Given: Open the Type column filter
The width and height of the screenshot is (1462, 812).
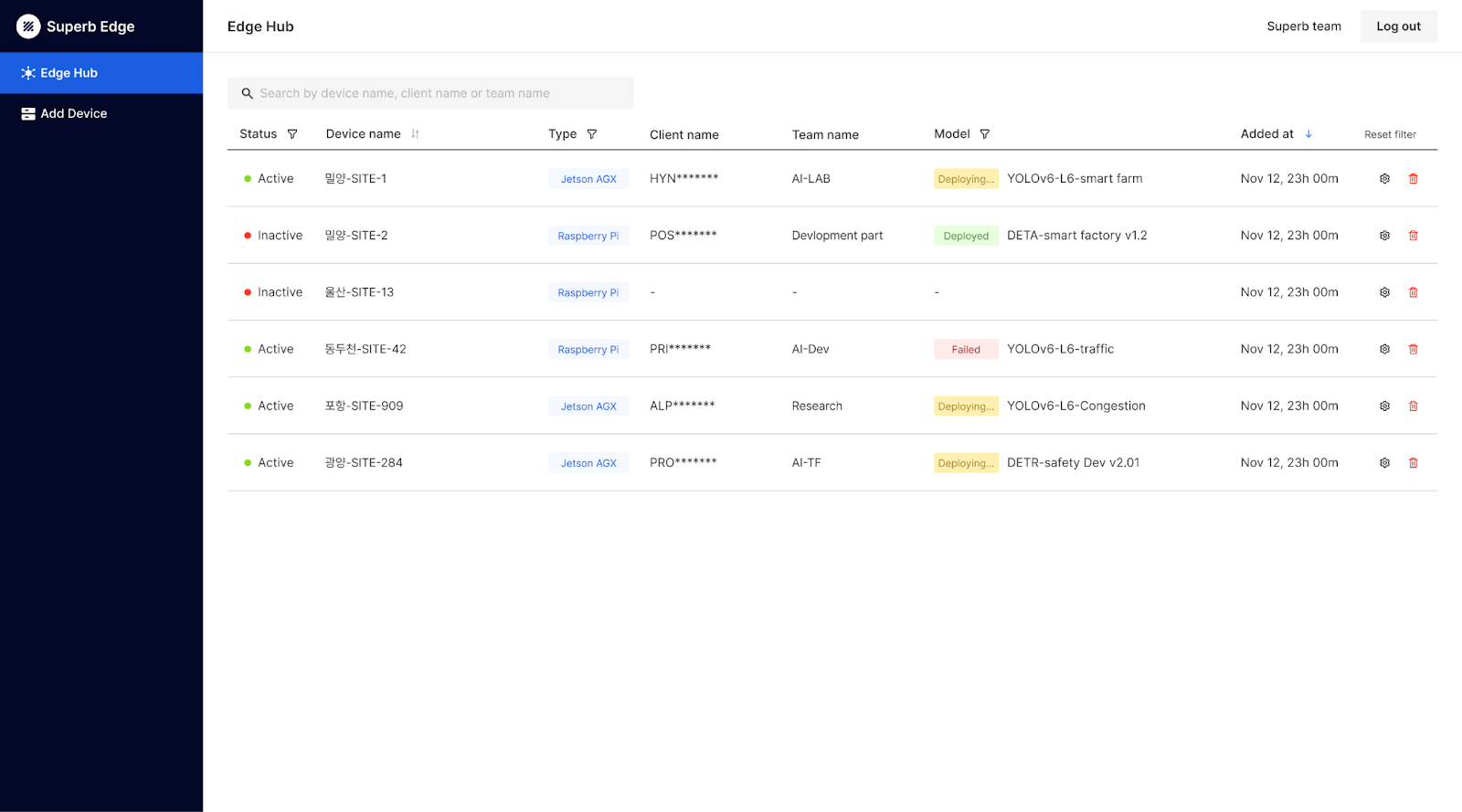Looking at the screenshot, I should [x=592, y=134].
